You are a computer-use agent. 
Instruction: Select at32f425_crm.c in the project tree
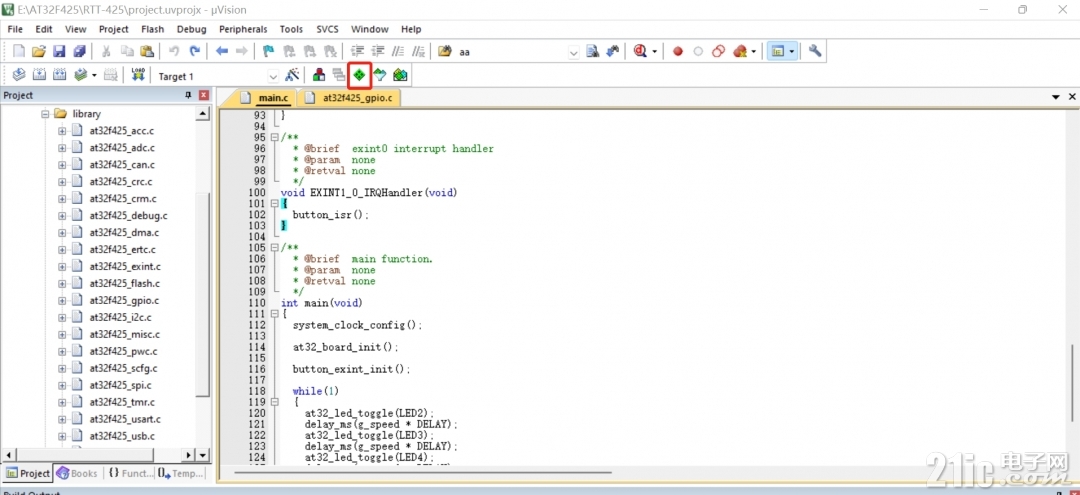click(x=121, y=198)
